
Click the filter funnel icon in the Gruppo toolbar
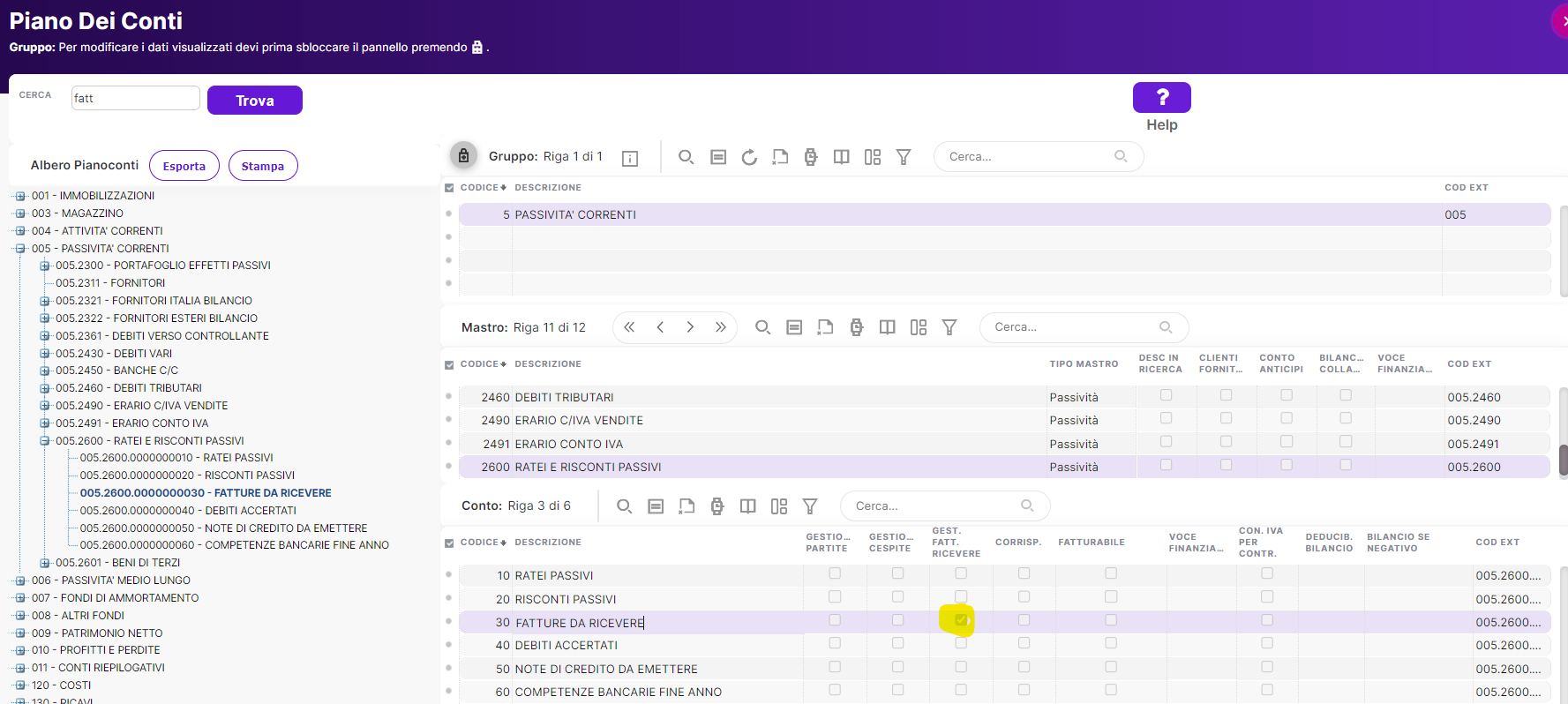904,157
